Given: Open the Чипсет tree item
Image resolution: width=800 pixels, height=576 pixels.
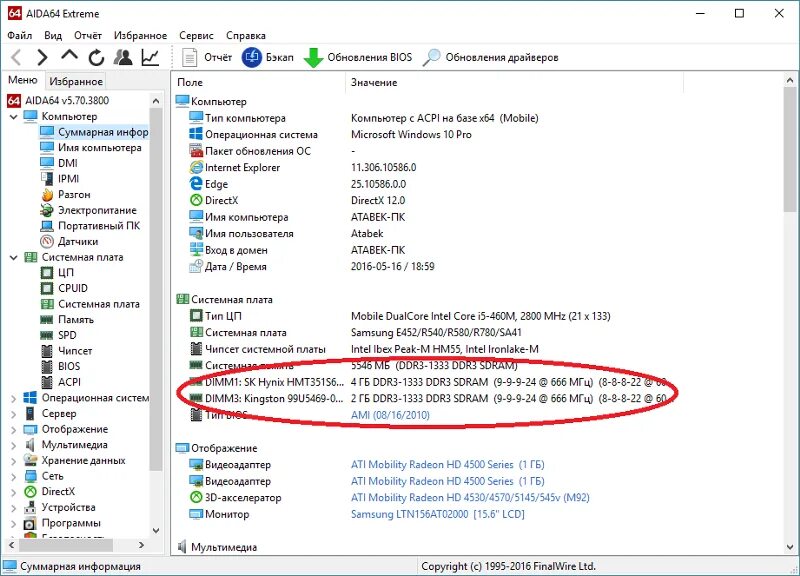Looking at the screenshot, I should [x=66, y=351].
